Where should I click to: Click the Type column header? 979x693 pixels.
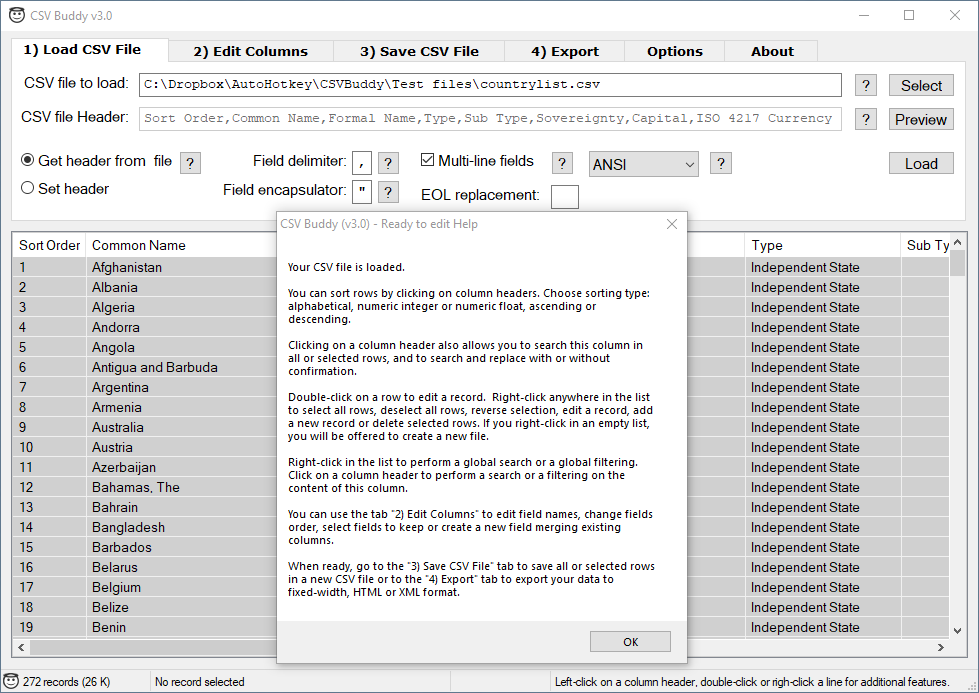click(x=822, y=245)
